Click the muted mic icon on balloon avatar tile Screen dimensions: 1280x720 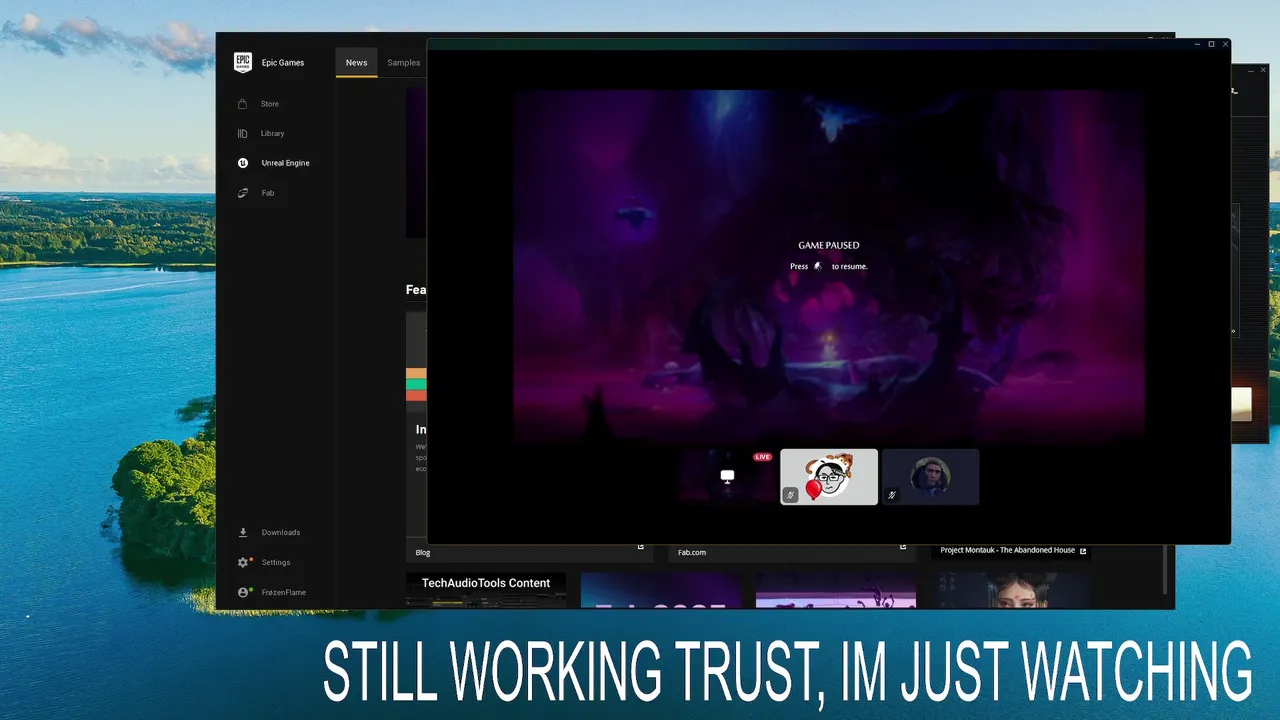pyautogui.click(x=790, y=494)
